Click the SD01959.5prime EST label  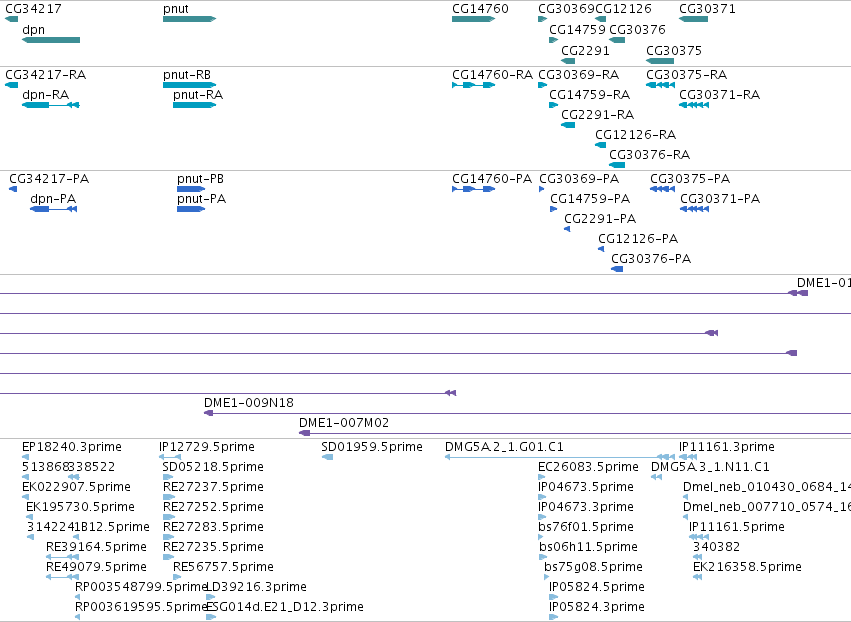372,447
